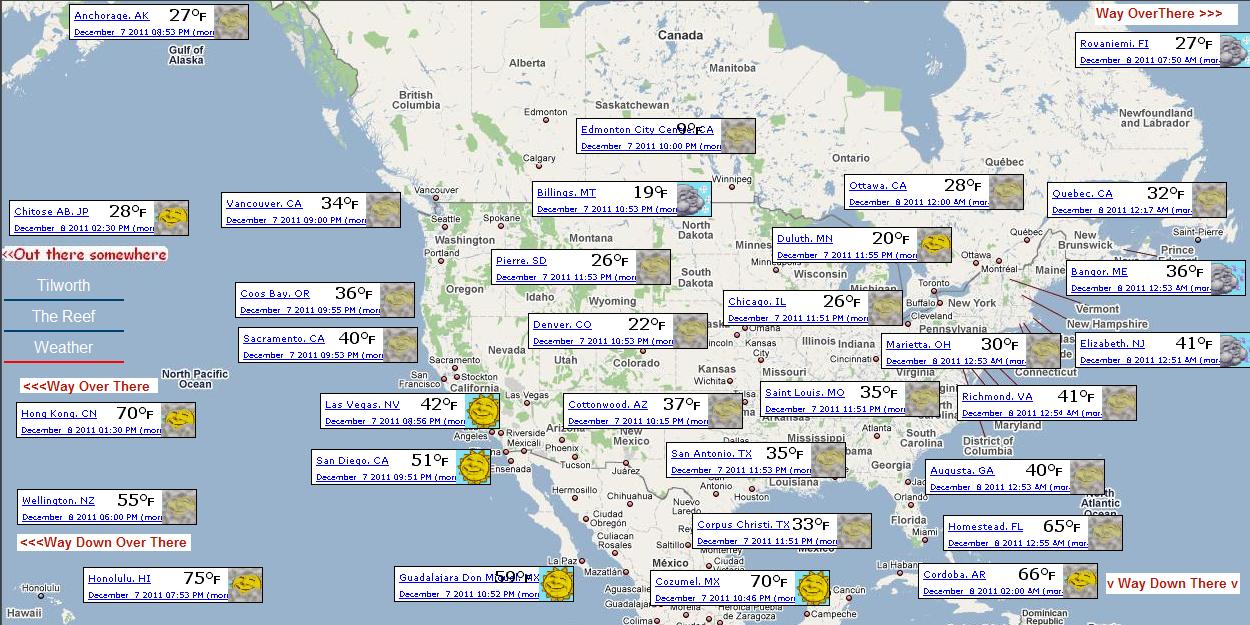Image resolution: width=1250 pixels, height=625 pixels.
Task: Click the Richmond, VA city link
Action: pos(997,397)
